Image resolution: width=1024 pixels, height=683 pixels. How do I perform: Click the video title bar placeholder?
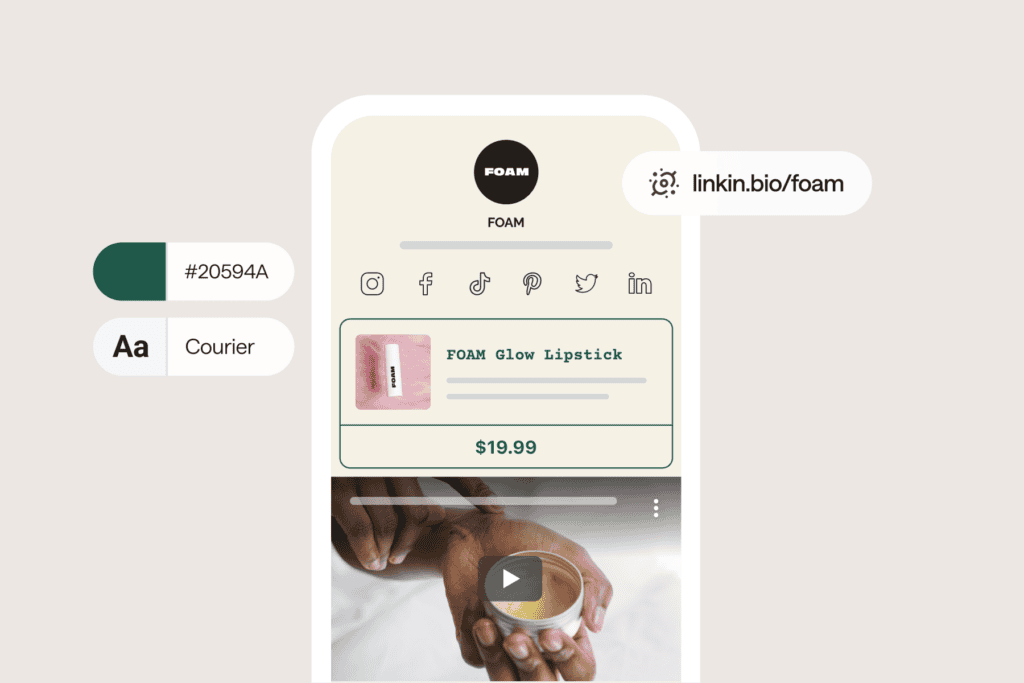tap(483, 501)
